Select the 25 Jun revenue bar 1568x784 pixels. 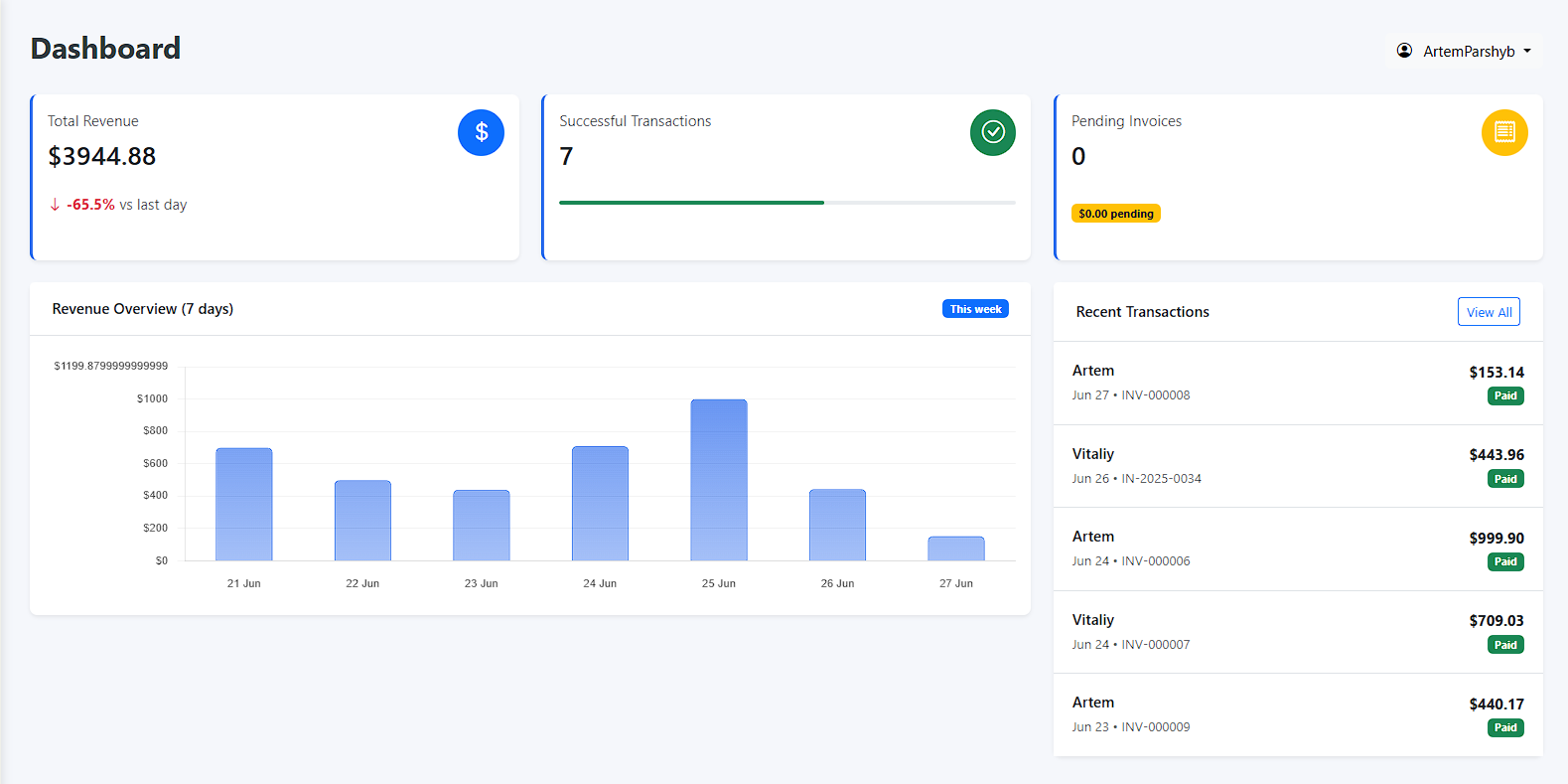click(719, 480)
